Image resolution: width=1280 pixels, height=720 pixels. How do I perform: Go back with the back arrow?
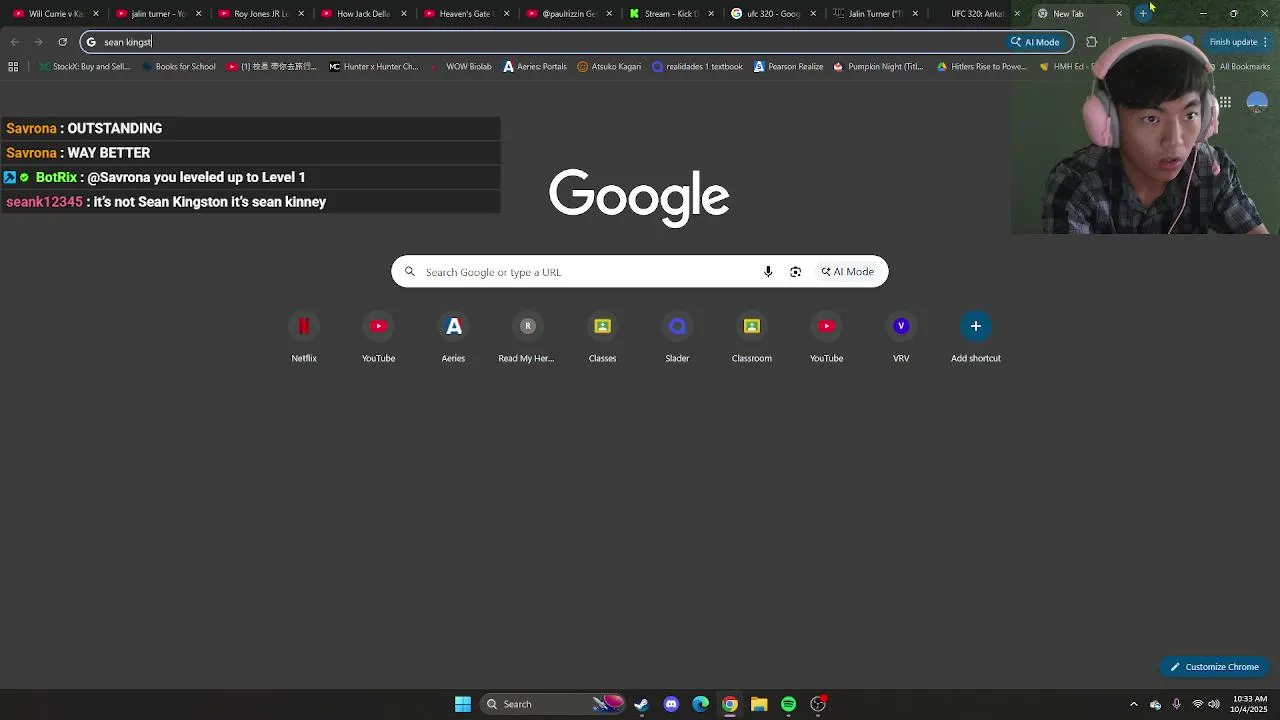(14, 42)
